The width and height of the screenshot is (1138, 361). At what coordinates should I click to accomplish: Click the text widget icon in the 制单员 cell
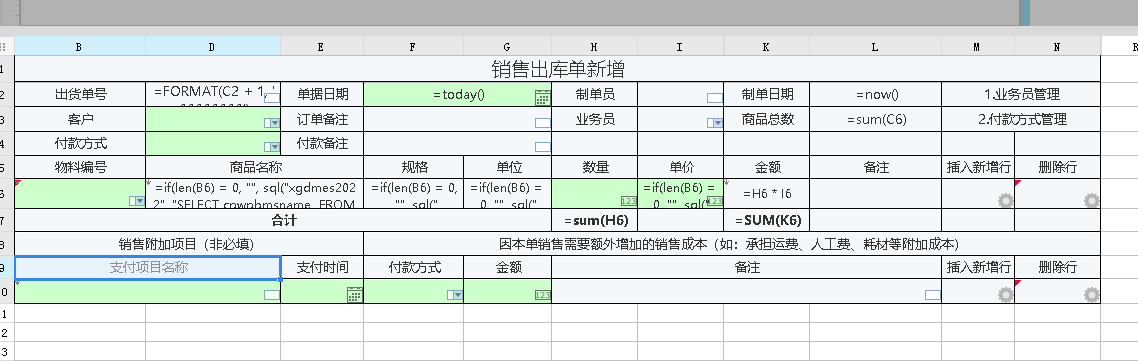[x=715, y=98]
